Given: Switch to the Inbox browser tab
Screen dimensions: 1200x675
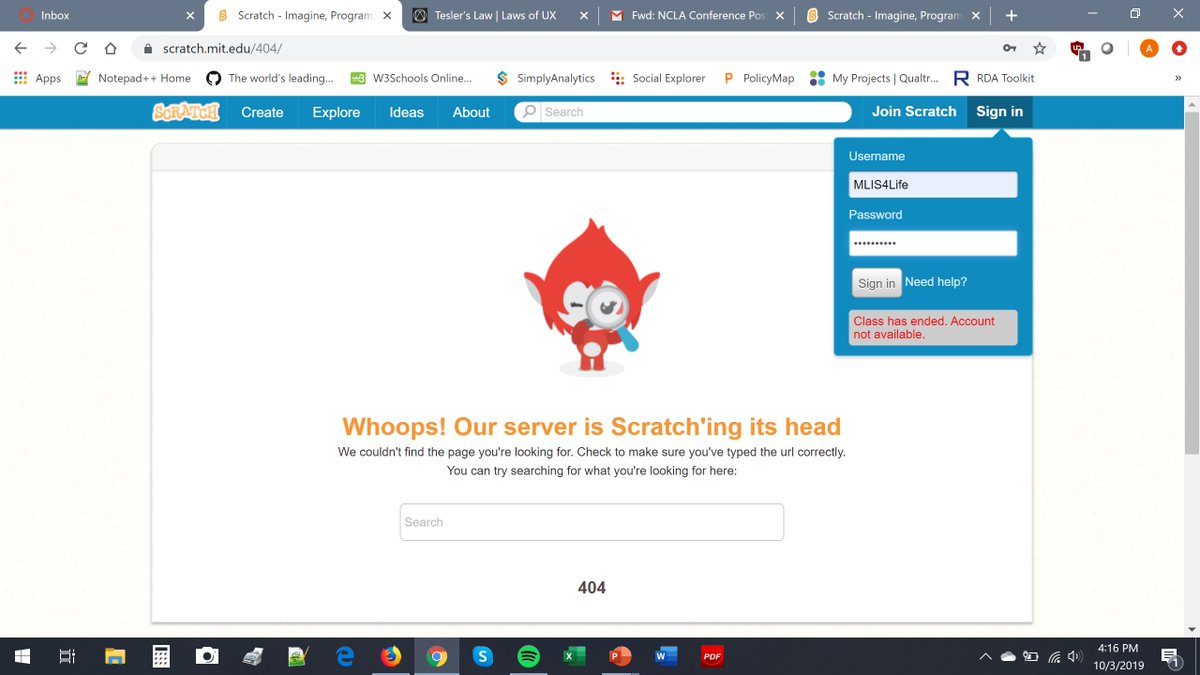Looking at the screenshot, I should [x=100, y=15].
